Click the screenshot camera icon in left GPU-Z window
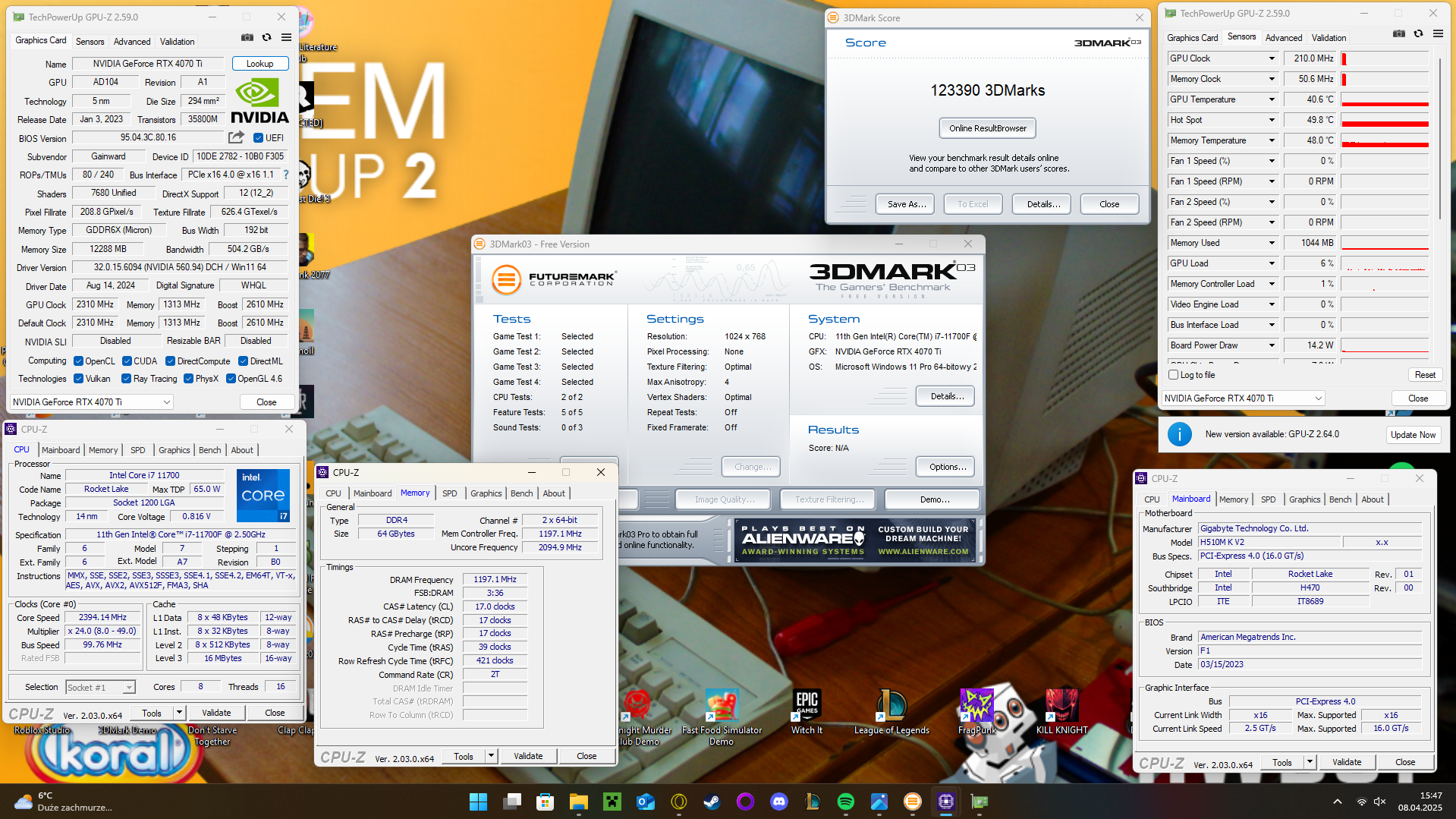Screen dimensions: 1456x819 [x=247, y=38]
